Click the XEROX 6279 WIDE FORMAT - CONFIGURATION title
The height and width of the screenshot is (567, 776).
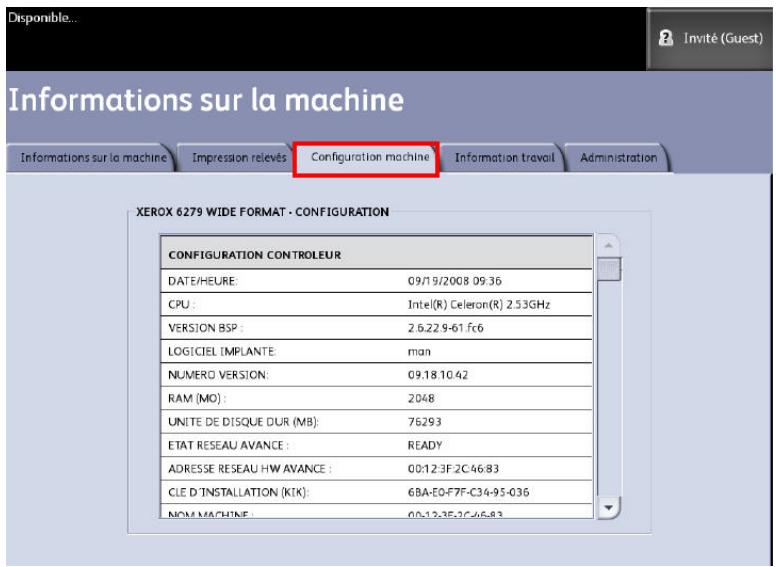pyautogui.click(x=262, y=212)
